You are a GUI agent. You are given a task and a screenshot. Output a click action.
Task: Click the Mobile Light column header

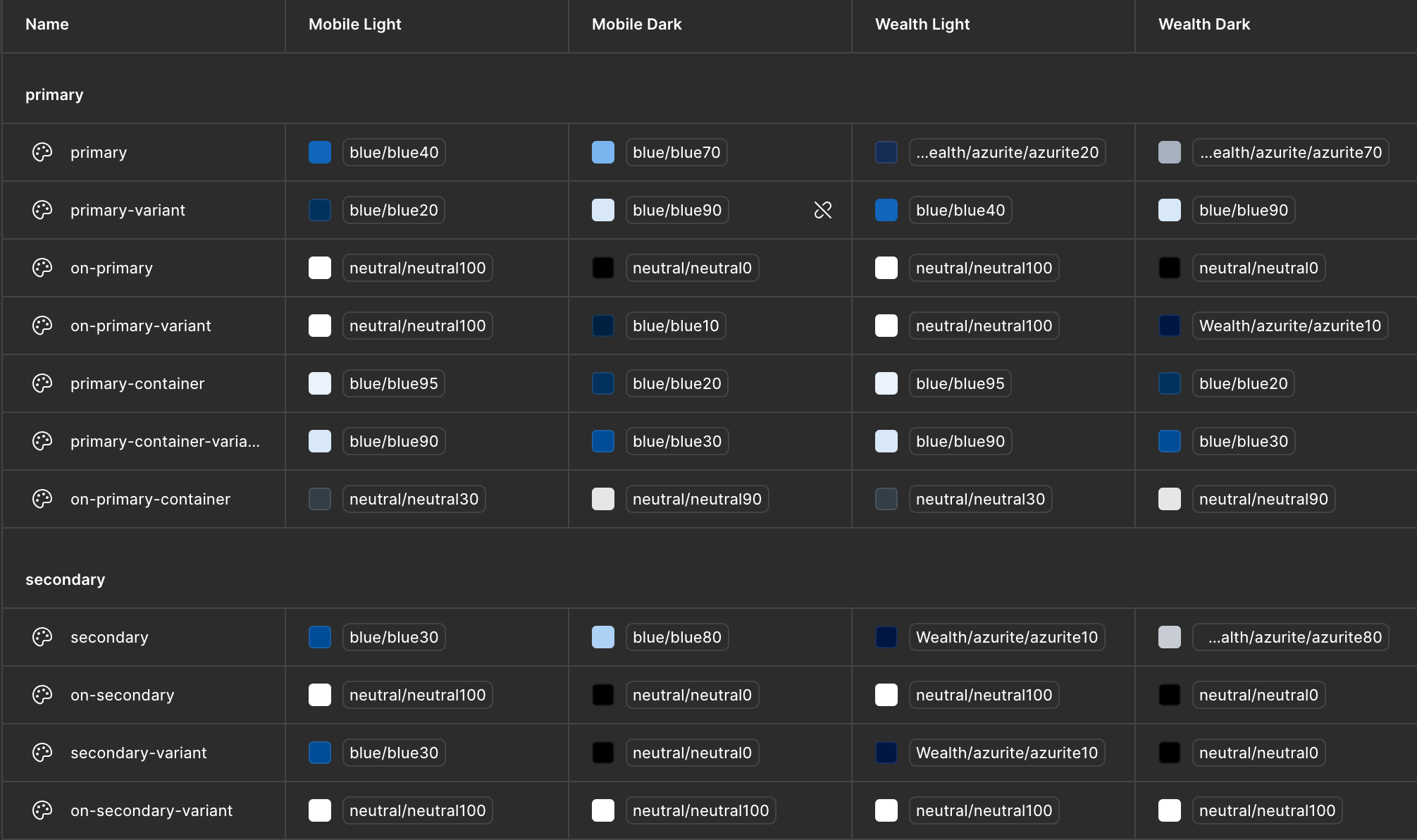[354, 25]
